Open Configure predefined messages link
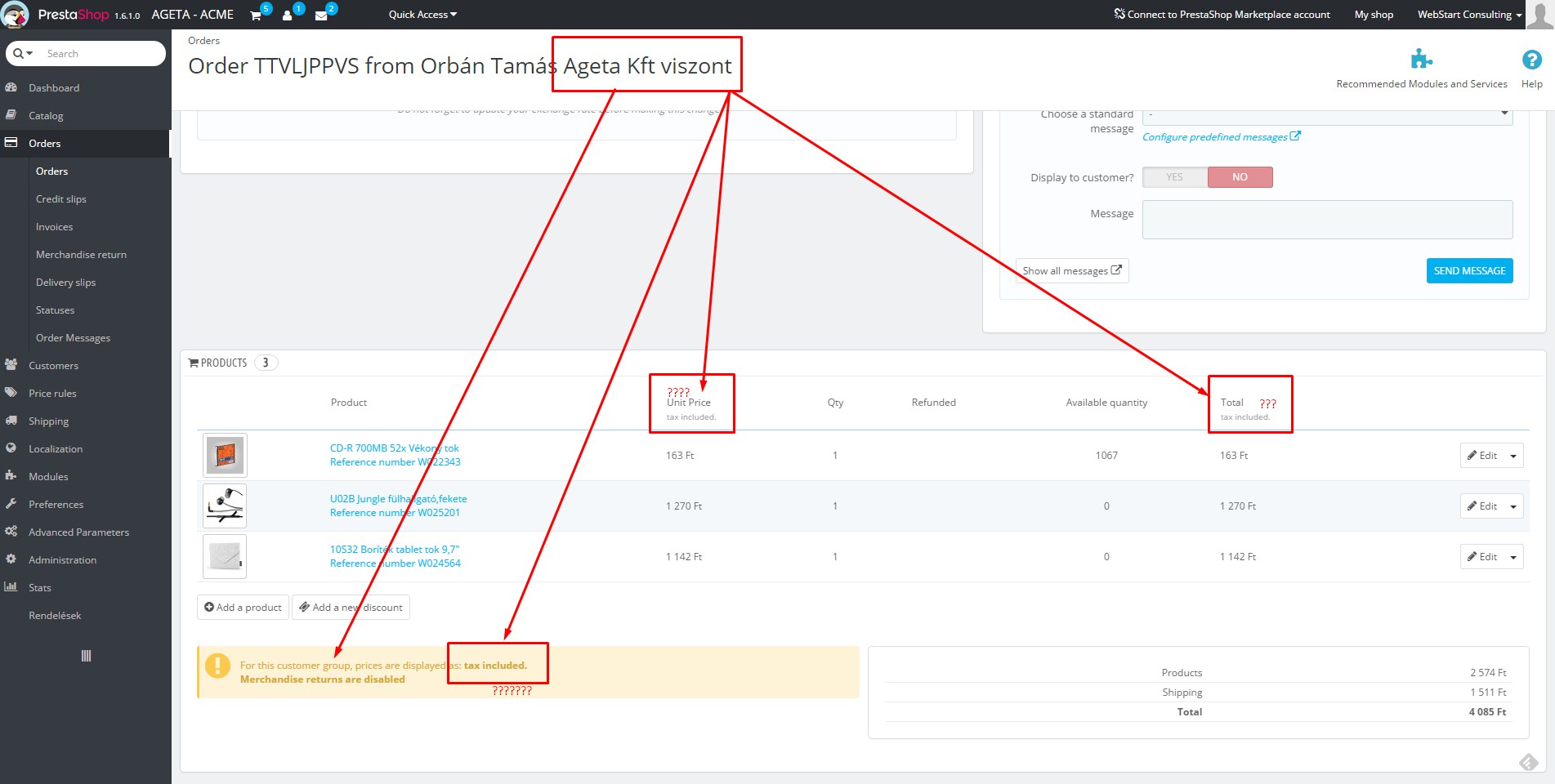This screenshot has height=784, width=1555. [1214, 137]
